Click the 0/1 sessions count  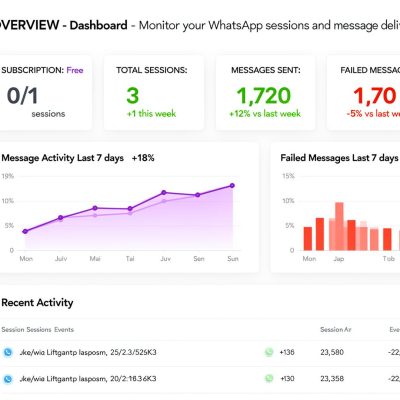[x=22, y=96]
